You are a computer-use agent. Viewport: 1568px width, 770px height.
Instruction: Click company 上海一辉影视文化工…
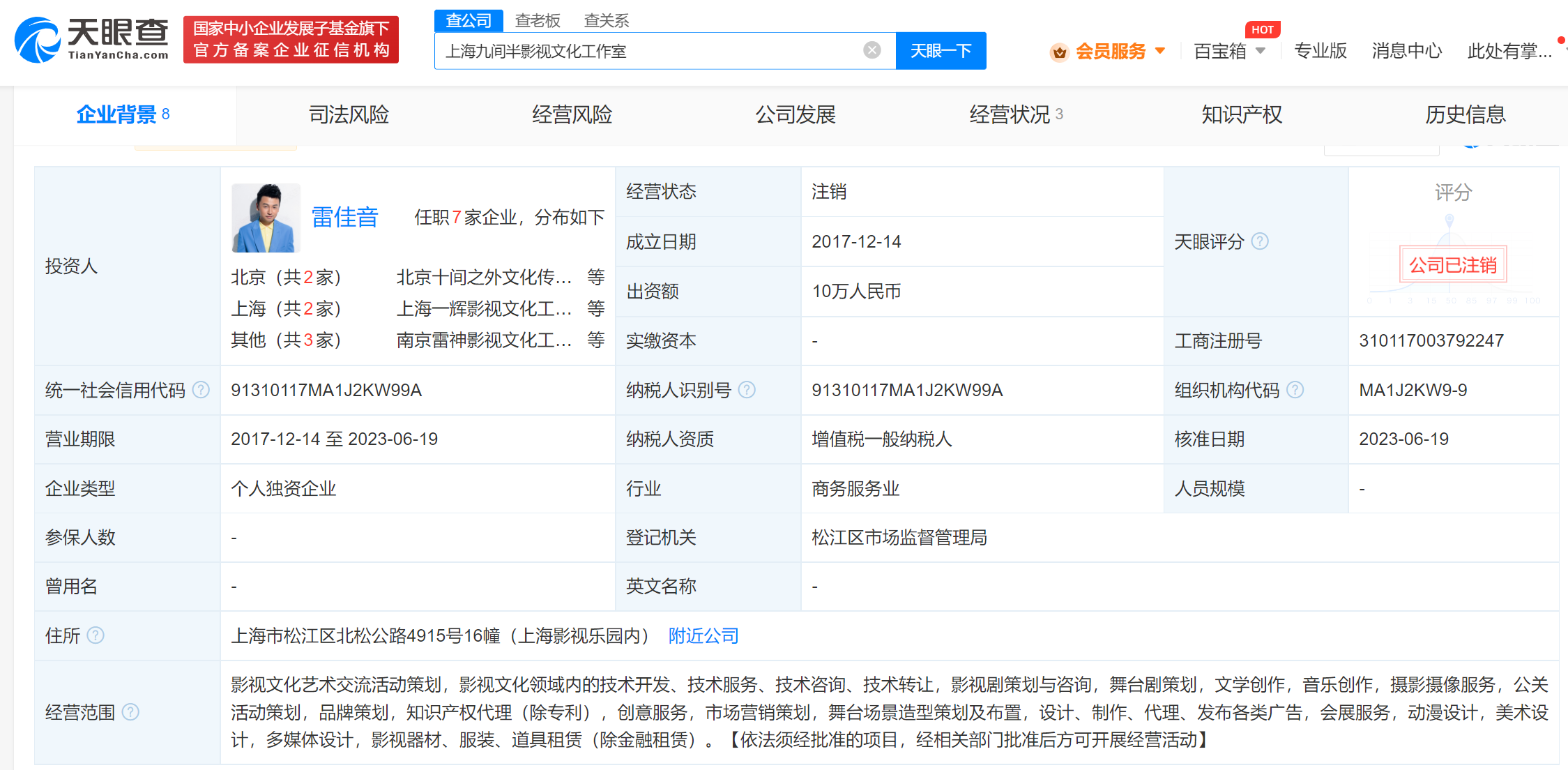pyautogui.click(x=485, y=309)
